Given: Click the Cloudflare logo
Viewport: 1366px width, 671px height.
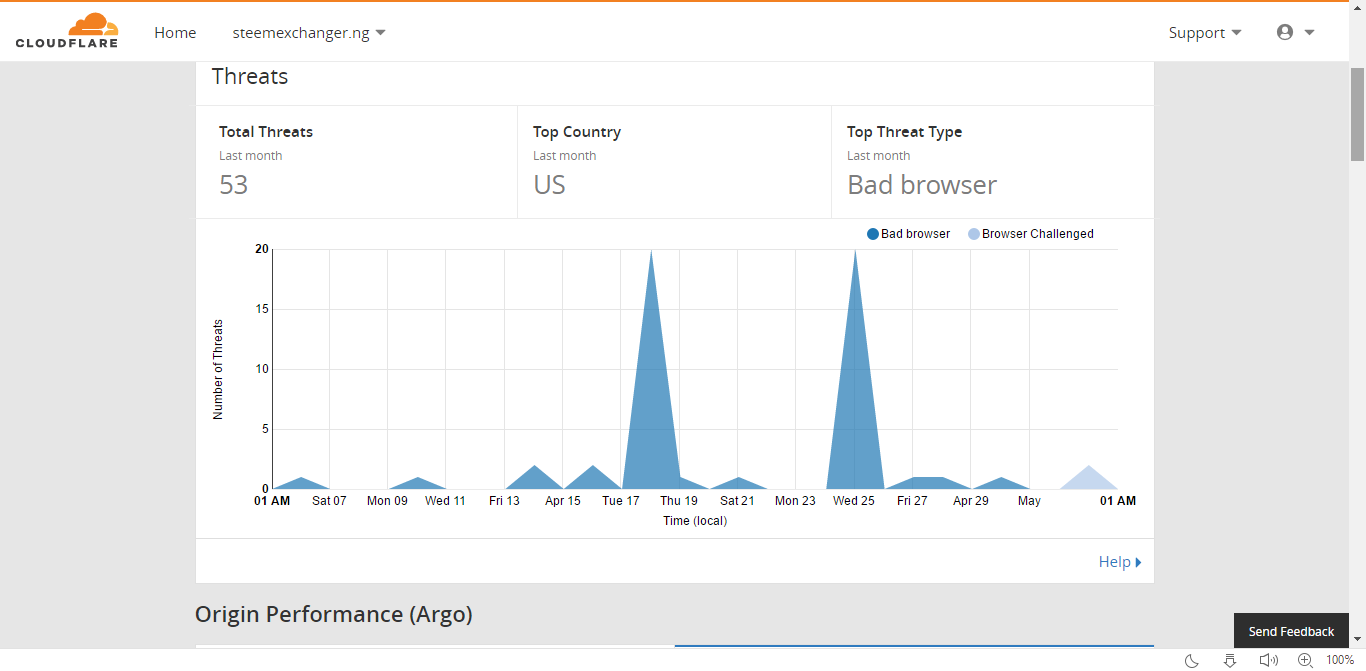Looking at the screenshot, I should click(x=67, y=31).
